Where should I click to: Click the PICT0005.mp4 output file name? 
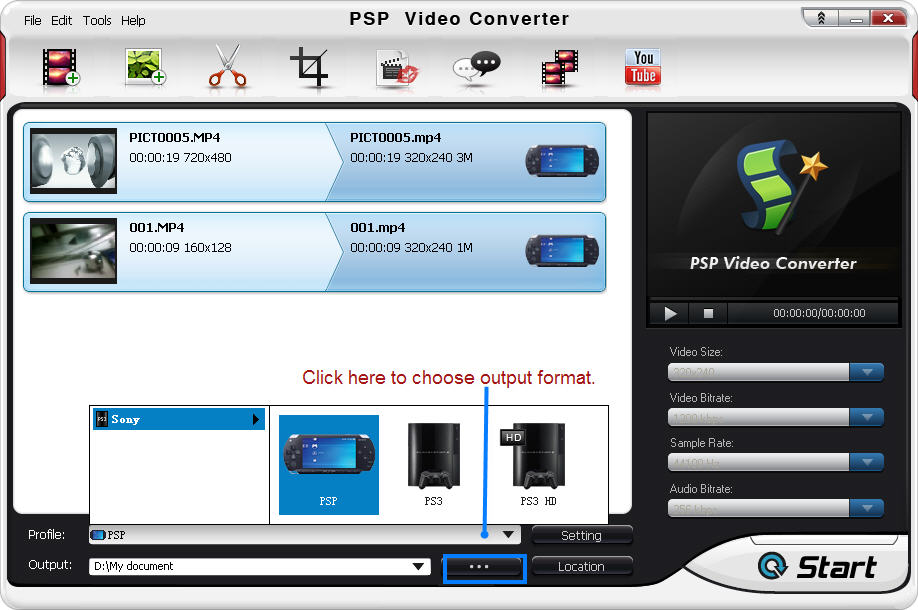[396, 138]
